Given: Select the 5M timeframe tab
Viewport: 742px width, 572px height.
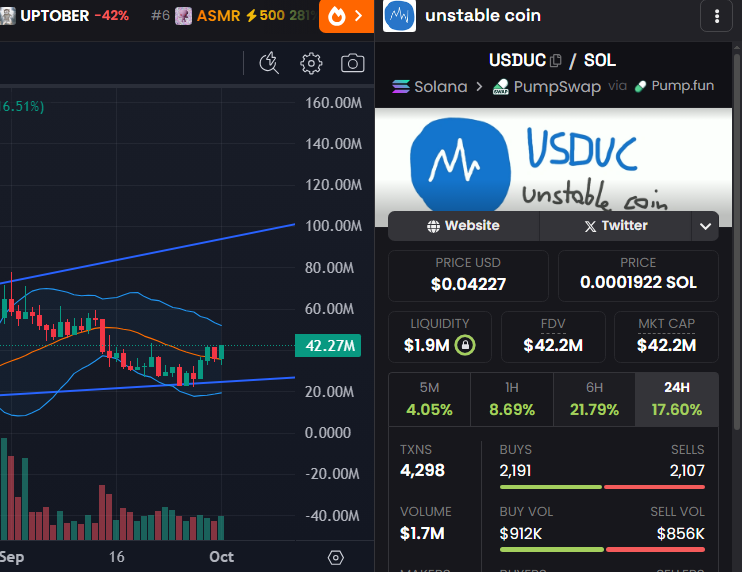Looking at the screenshot, I should tap(428, 400).
